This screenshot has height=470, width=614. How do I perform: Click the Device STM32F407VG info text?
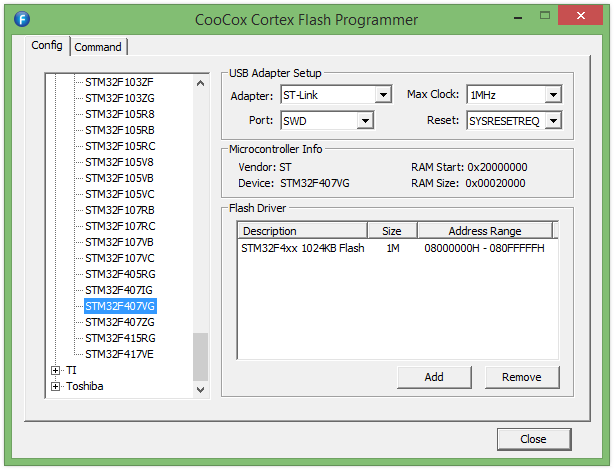coord(294,183)
